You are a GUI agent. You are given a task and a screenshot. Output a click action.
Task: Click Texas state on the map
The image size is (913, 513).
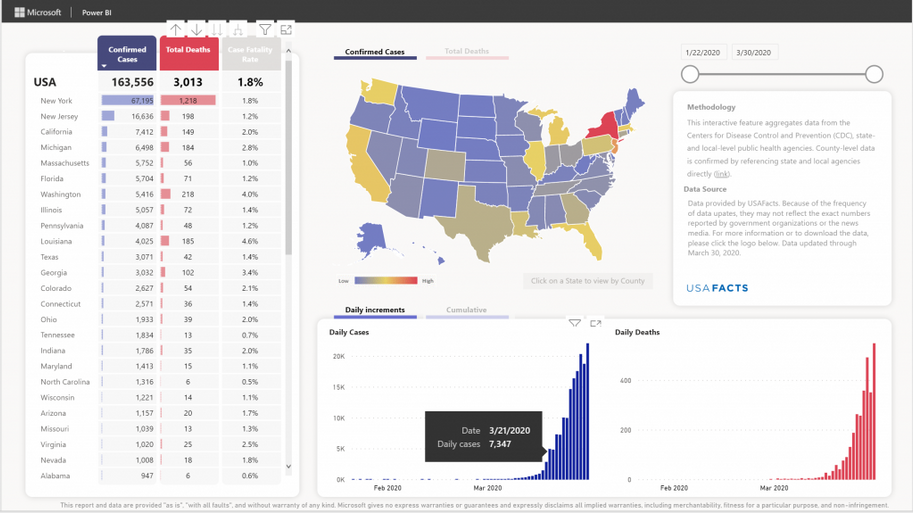(479, 223)
